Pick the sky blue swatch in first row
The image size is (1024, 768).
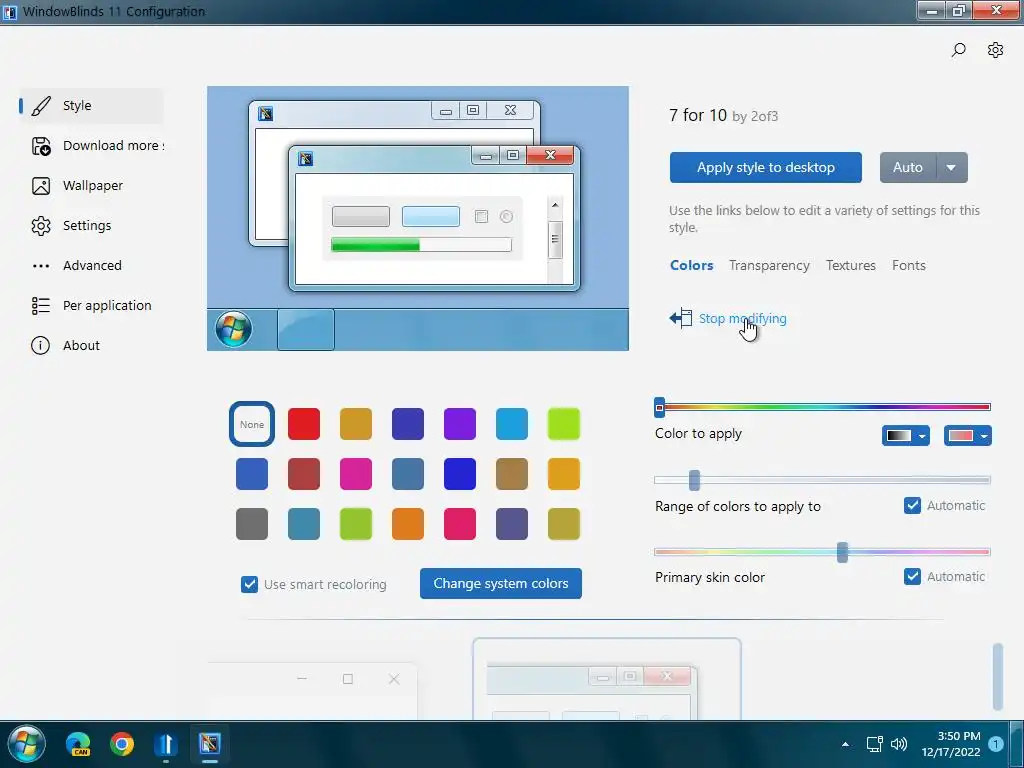pyautogui.click(x=511, y=424)
